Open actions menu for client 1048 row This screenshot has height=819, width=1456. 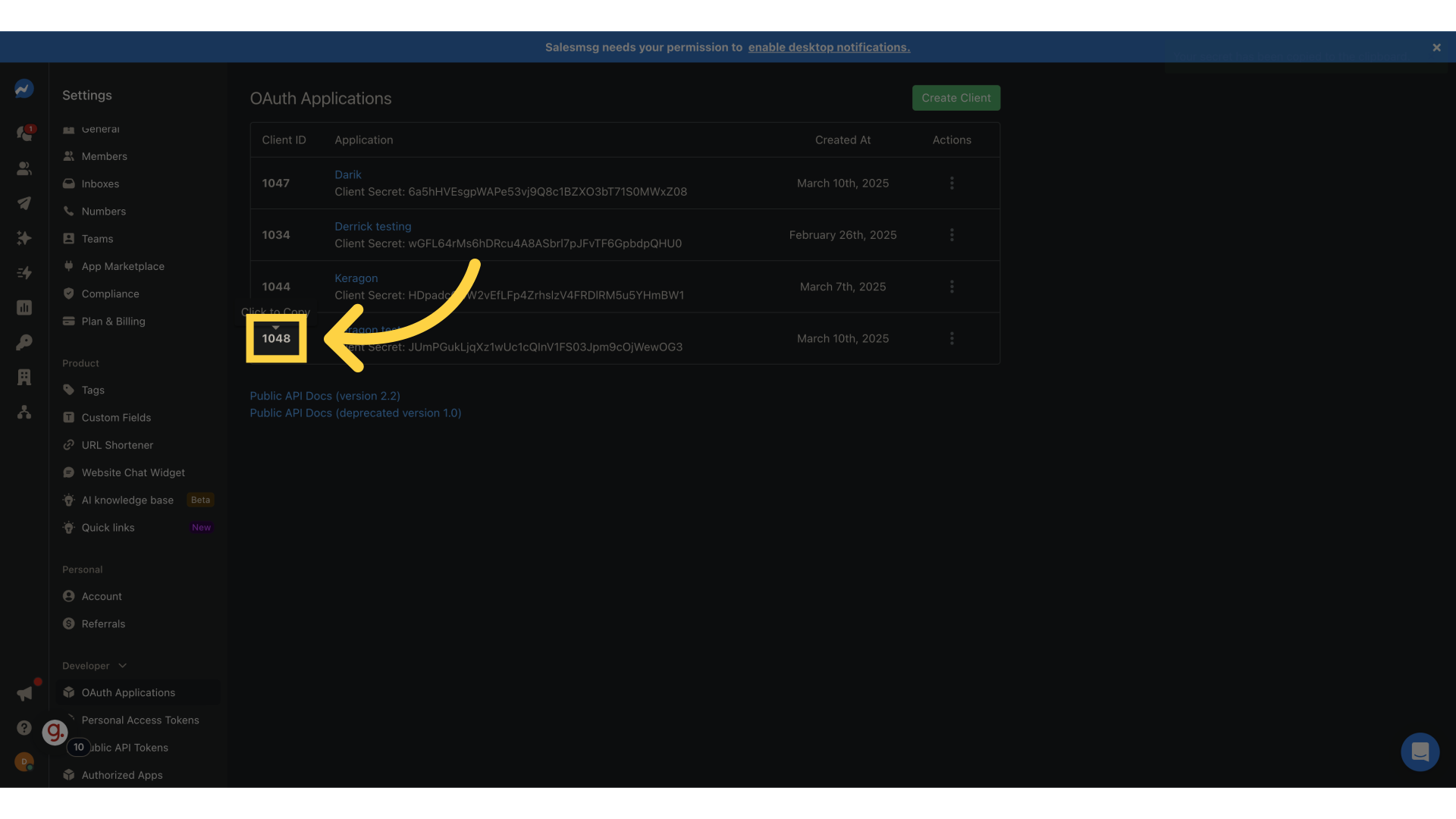pyautogui.click(x=952, y=338)
